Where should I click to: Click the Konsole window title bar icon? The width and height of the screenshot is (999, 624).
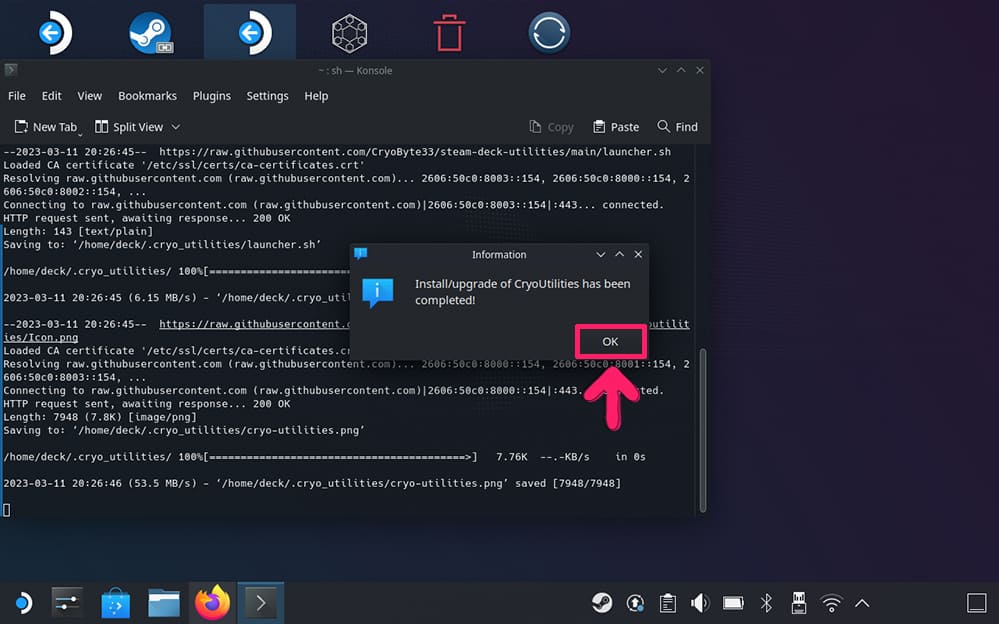click(10, 70)
